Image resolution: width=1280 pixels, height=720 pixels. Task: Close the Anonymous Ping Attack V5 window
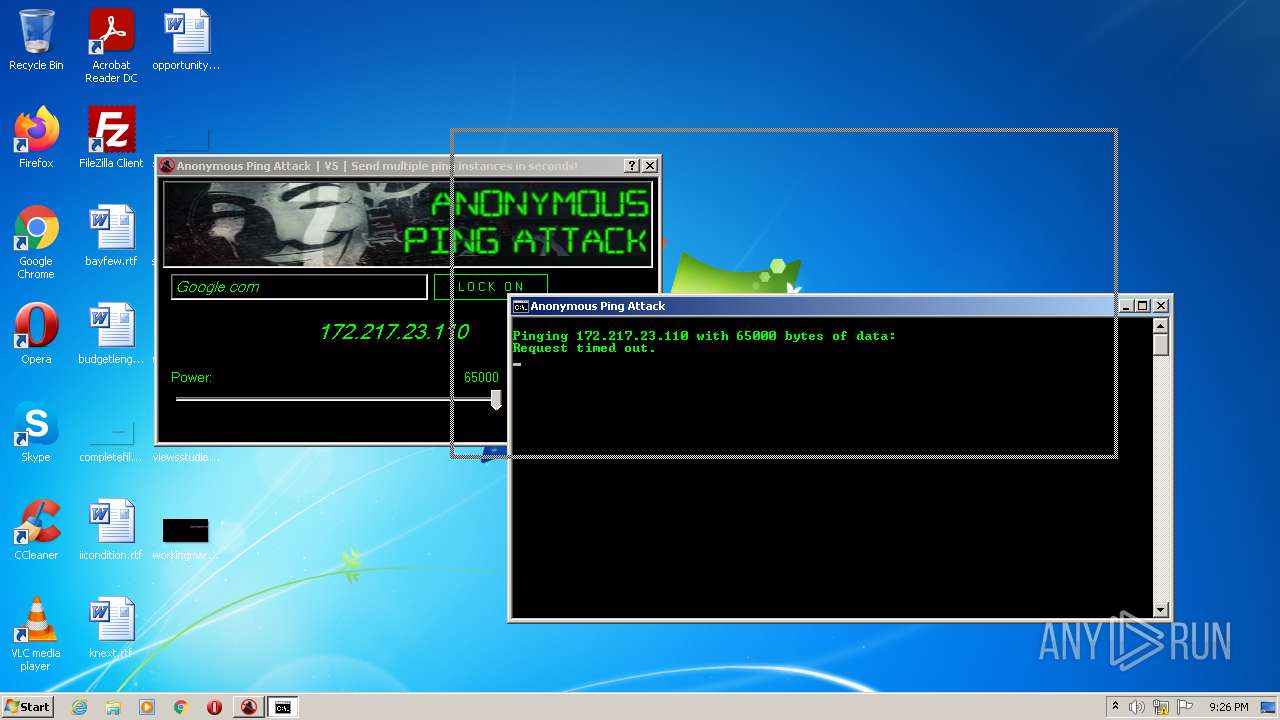tap(650, 166)
